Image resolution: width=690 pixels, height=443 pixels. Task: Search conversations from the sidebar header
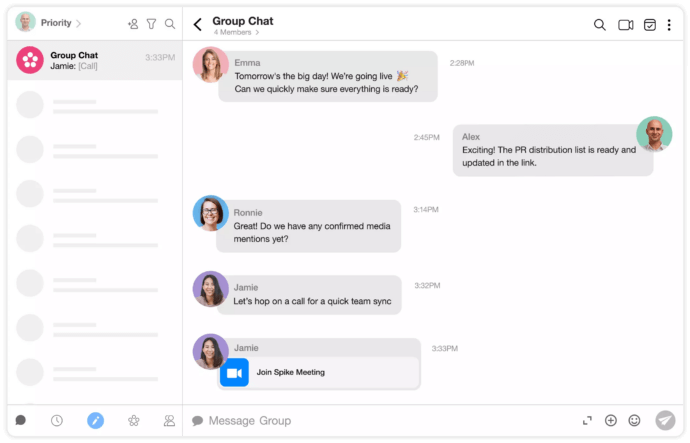click(x=170, y=23)
